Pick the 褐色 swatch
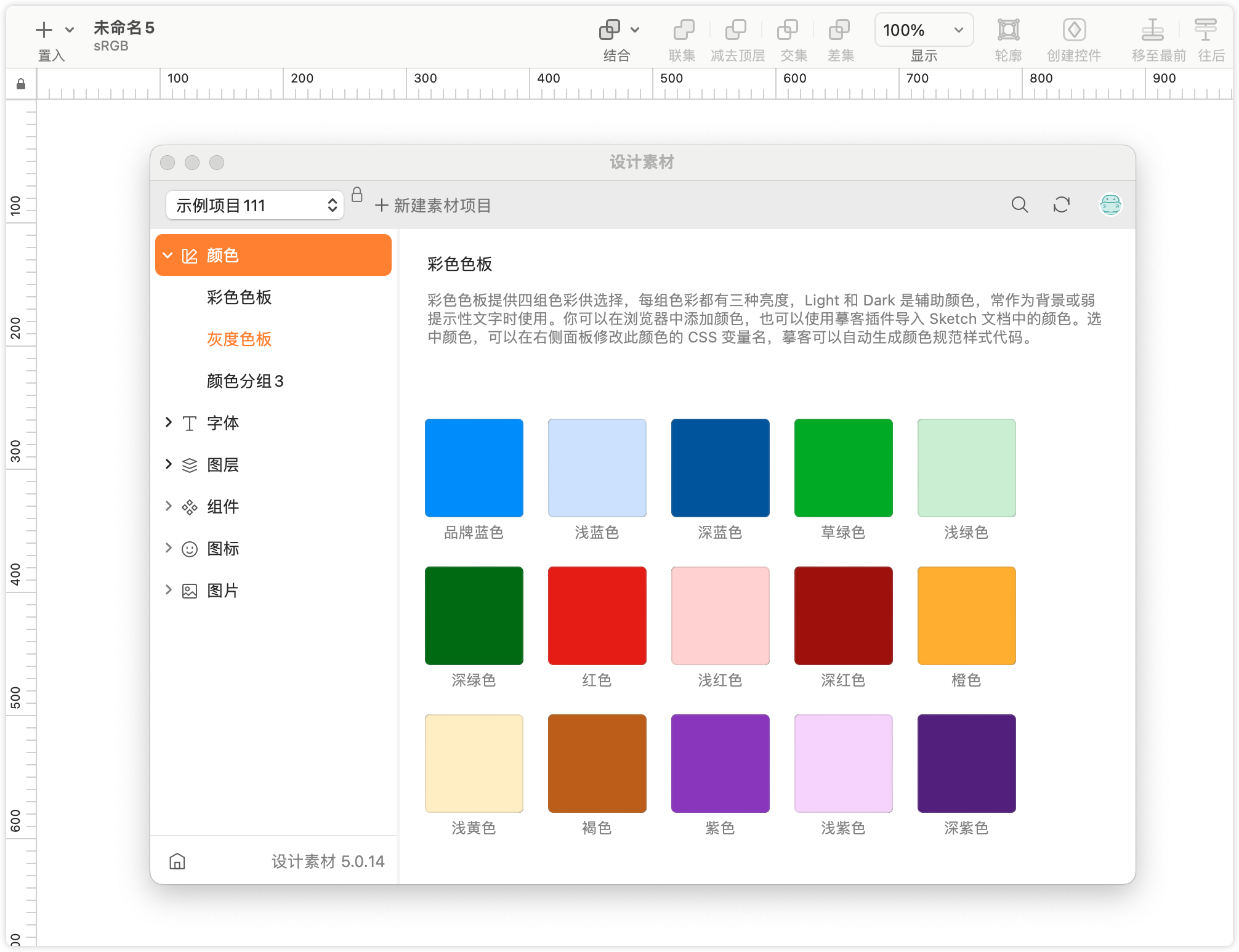This screenshot has height=952, width=1239. pos(597,764)
